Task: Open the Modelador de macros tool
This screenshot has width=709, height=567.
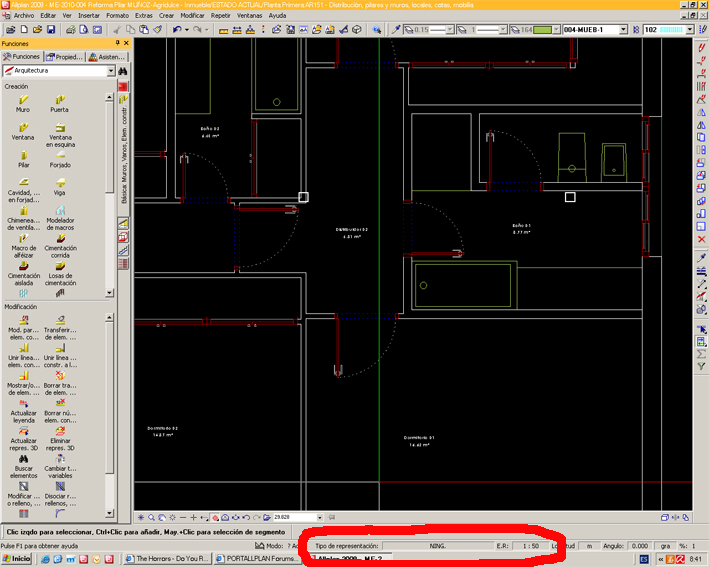Action: (60, 218)
